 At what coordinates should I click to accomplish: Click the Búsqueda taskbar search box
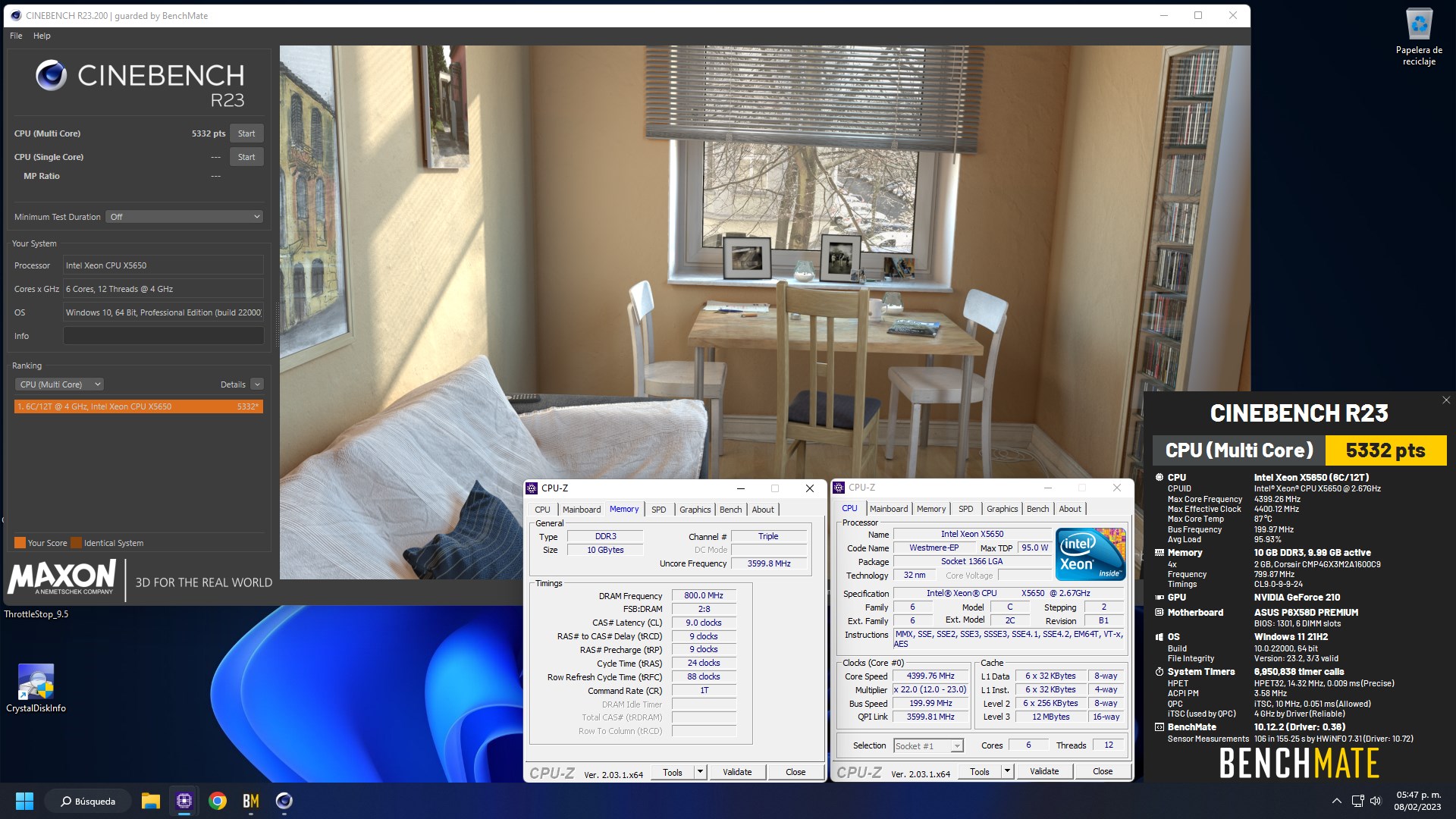(88, 801)
